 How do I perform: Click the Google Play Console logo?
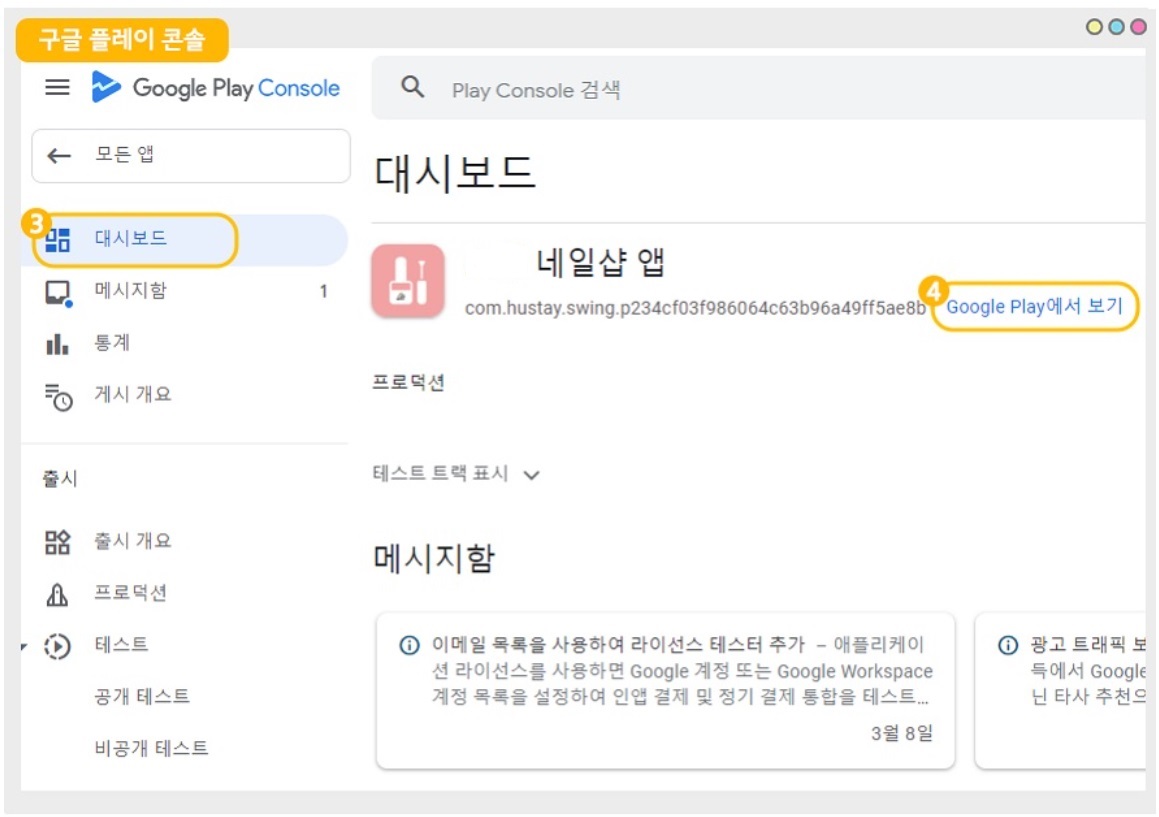point(215,88)
